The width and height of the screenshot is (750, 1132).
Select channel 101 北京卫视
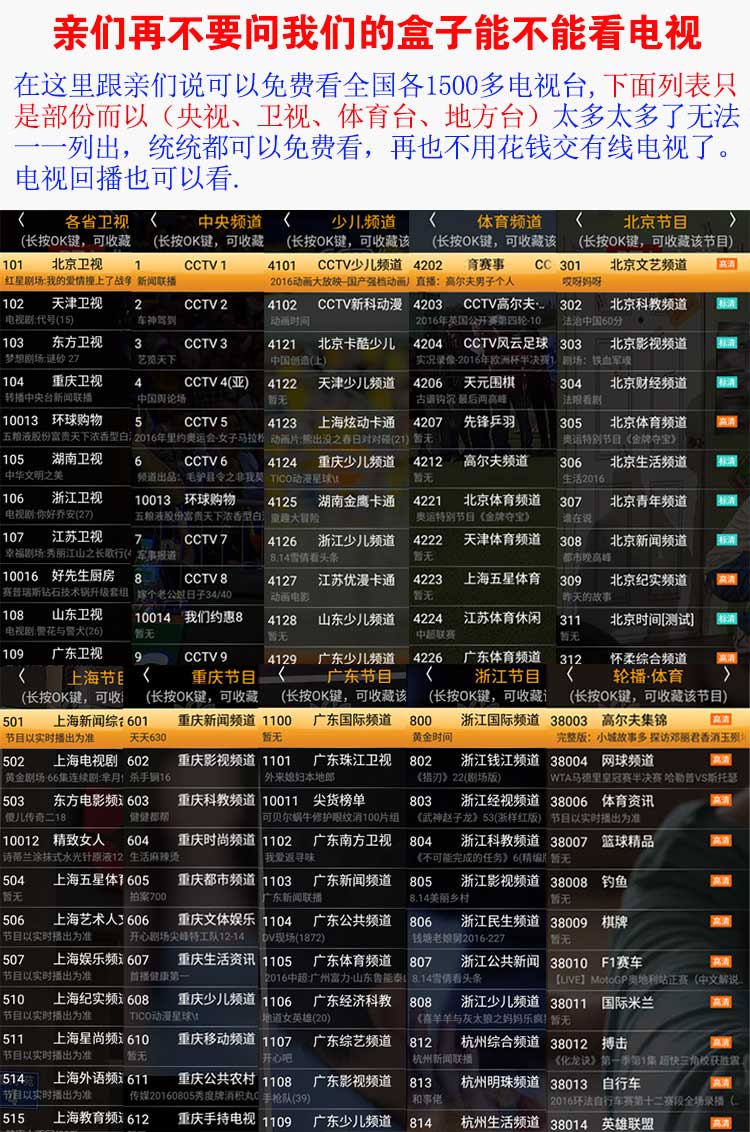click(66, 271)
